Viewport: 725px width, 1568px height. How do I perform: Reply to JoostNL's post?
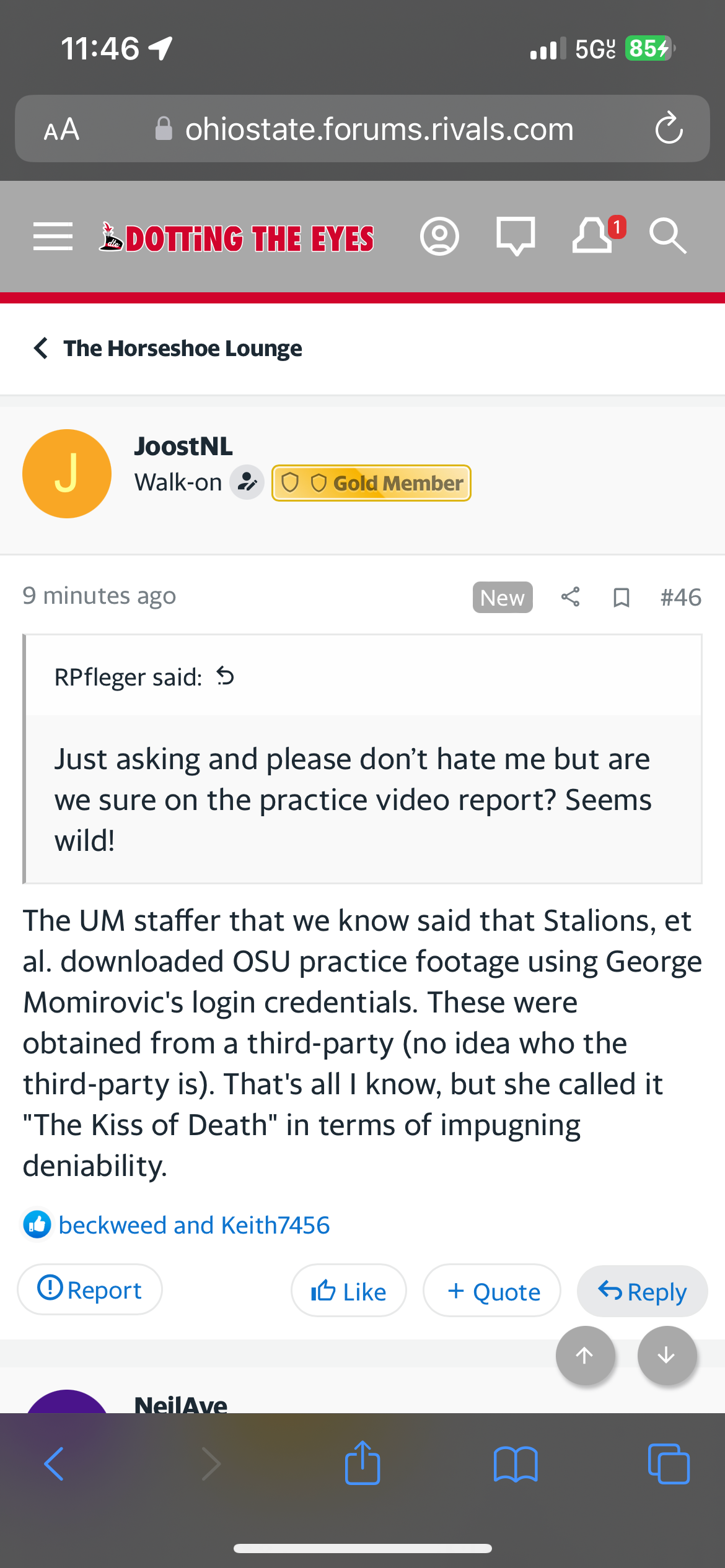tap(642, 1291)
